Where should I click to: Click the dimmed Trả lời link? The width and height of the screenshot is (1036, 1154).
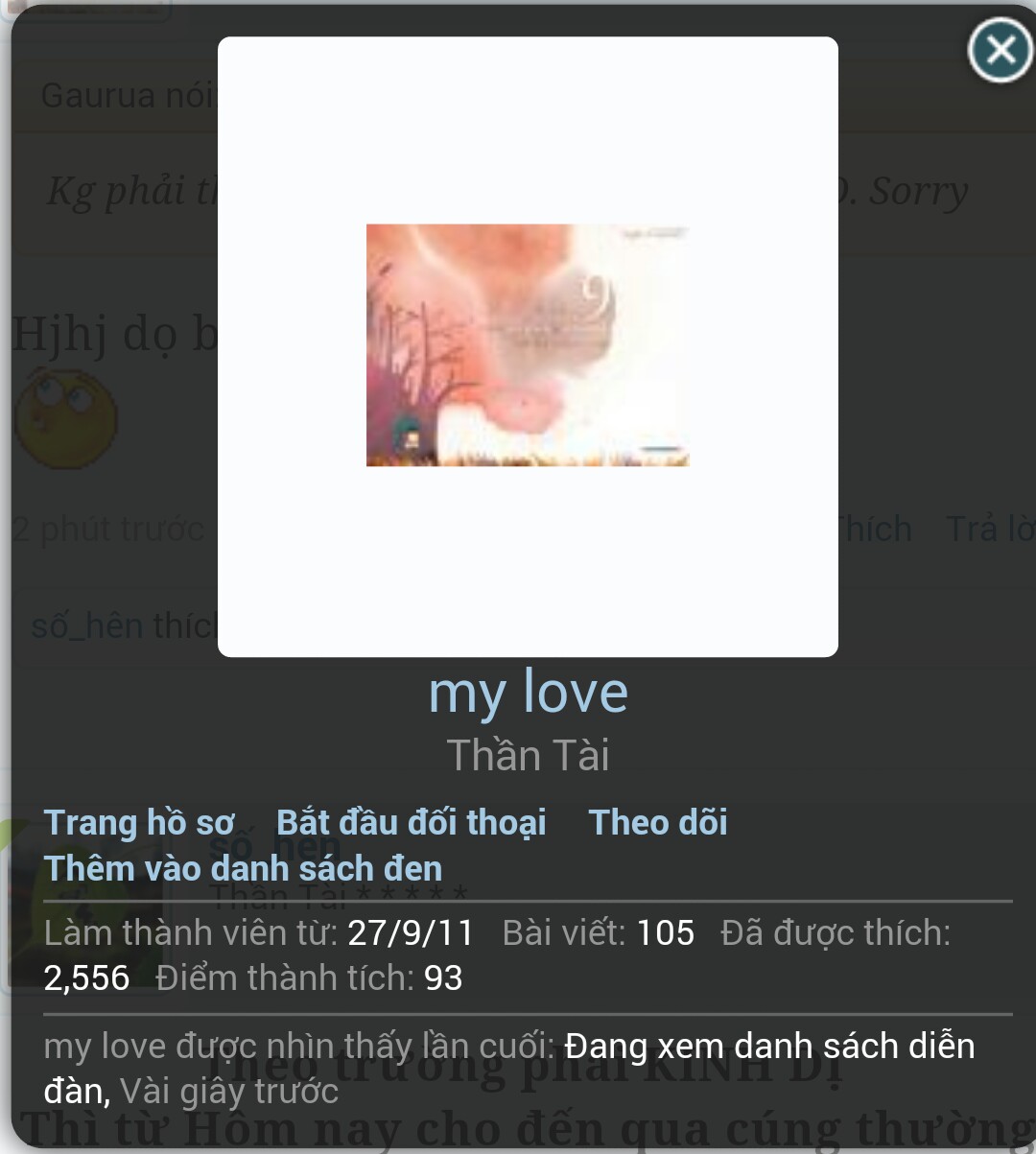[991, 529]
